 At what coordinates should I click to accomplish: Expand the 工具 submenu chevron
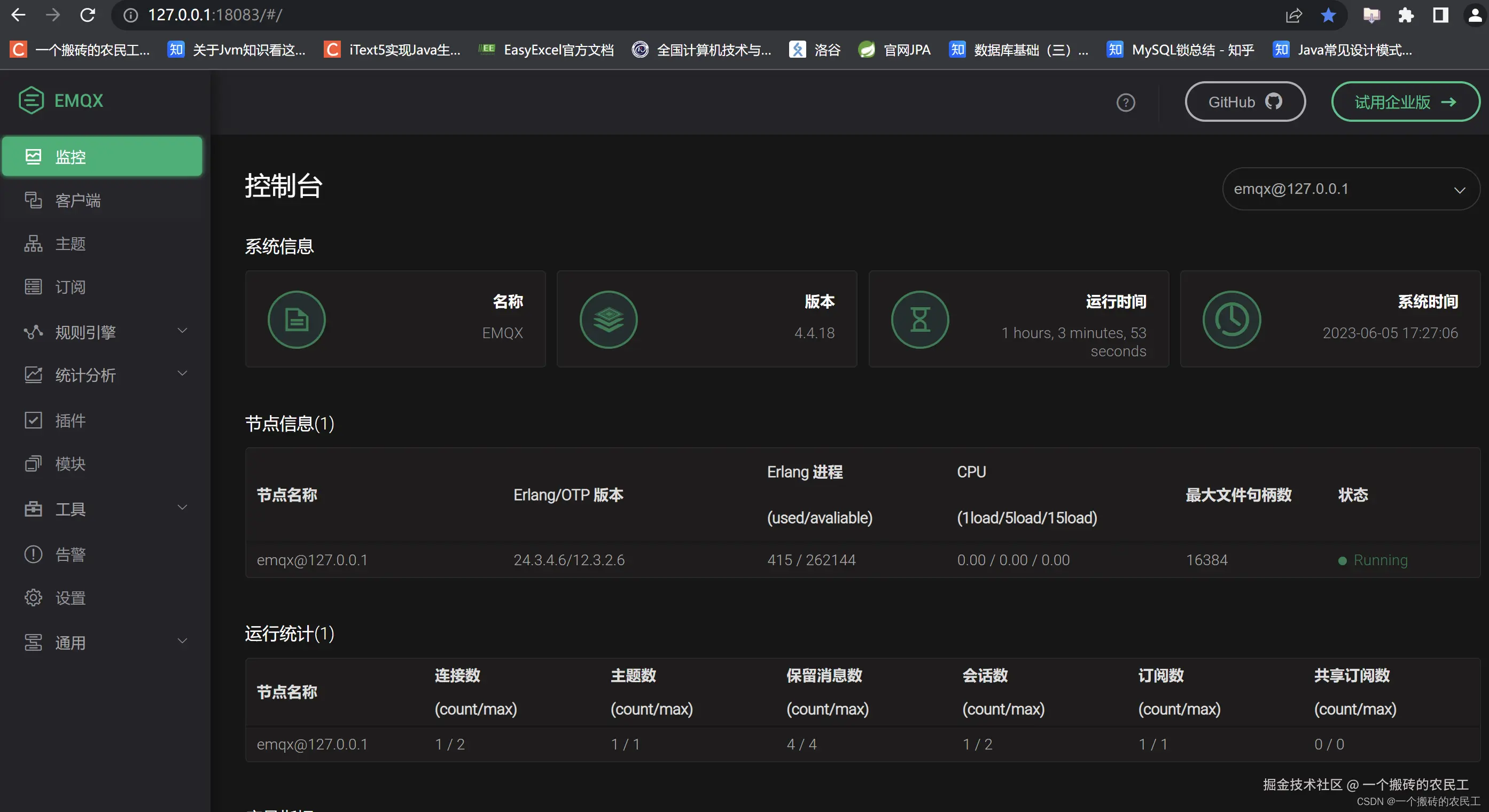(x=182, y=508)
